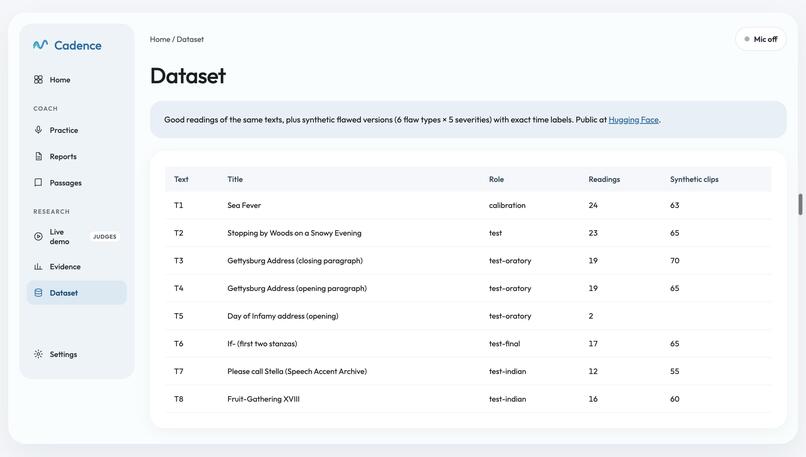Image resolution: width=806 pixels, height=457 pixels.
Task: Open the Evidence sidebar item
Action: (x=77, y=266)
